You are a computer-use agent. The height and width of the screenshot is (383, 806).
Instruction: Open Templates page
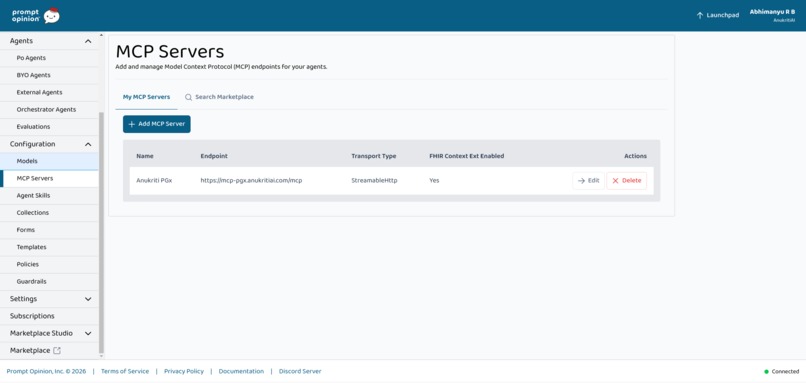point(49,247)
